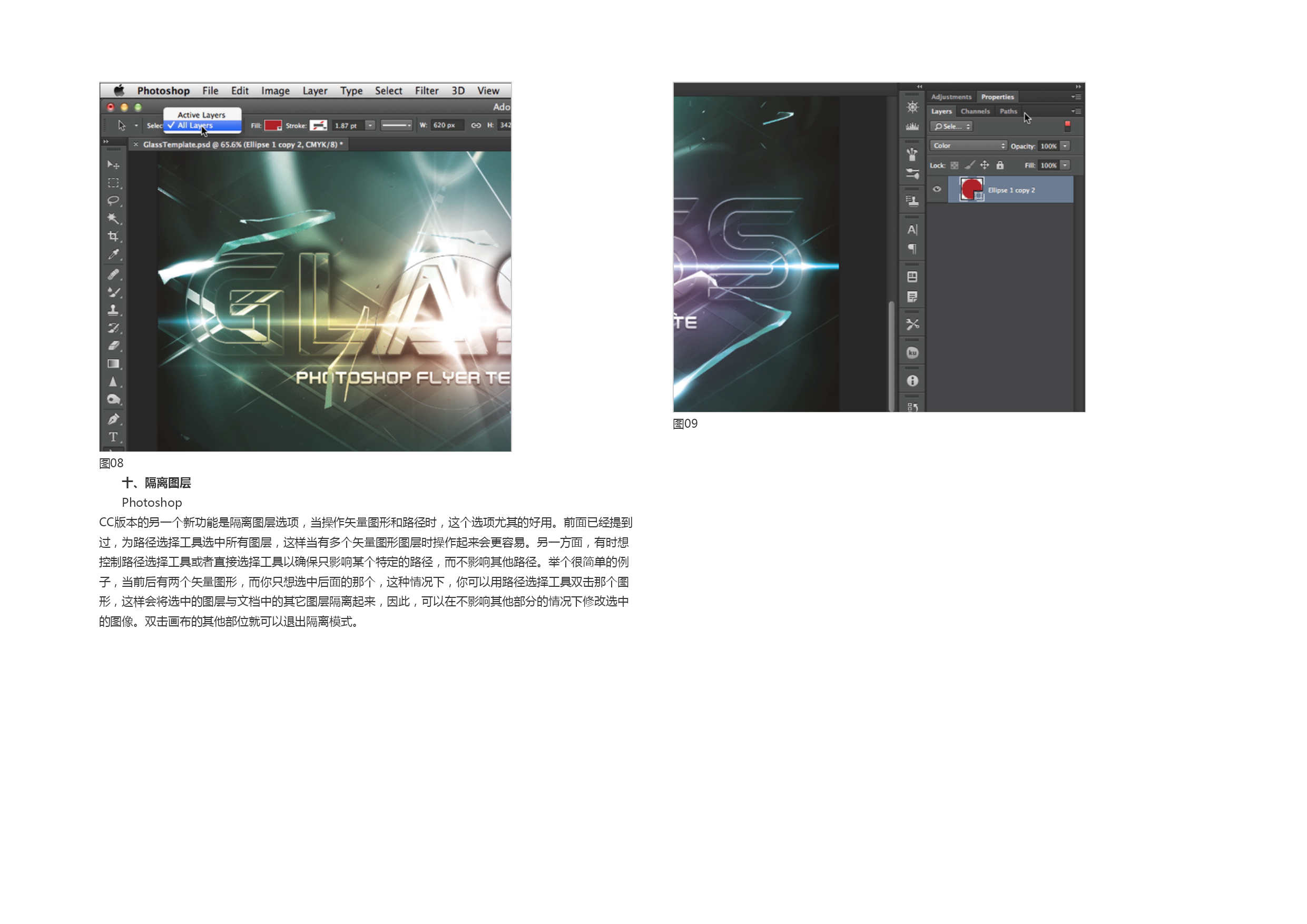This screenshot has width=1307, height=924.
Task: Switch to the Adjustments tab
Action: pyautogui.click(x=951, y=97)
